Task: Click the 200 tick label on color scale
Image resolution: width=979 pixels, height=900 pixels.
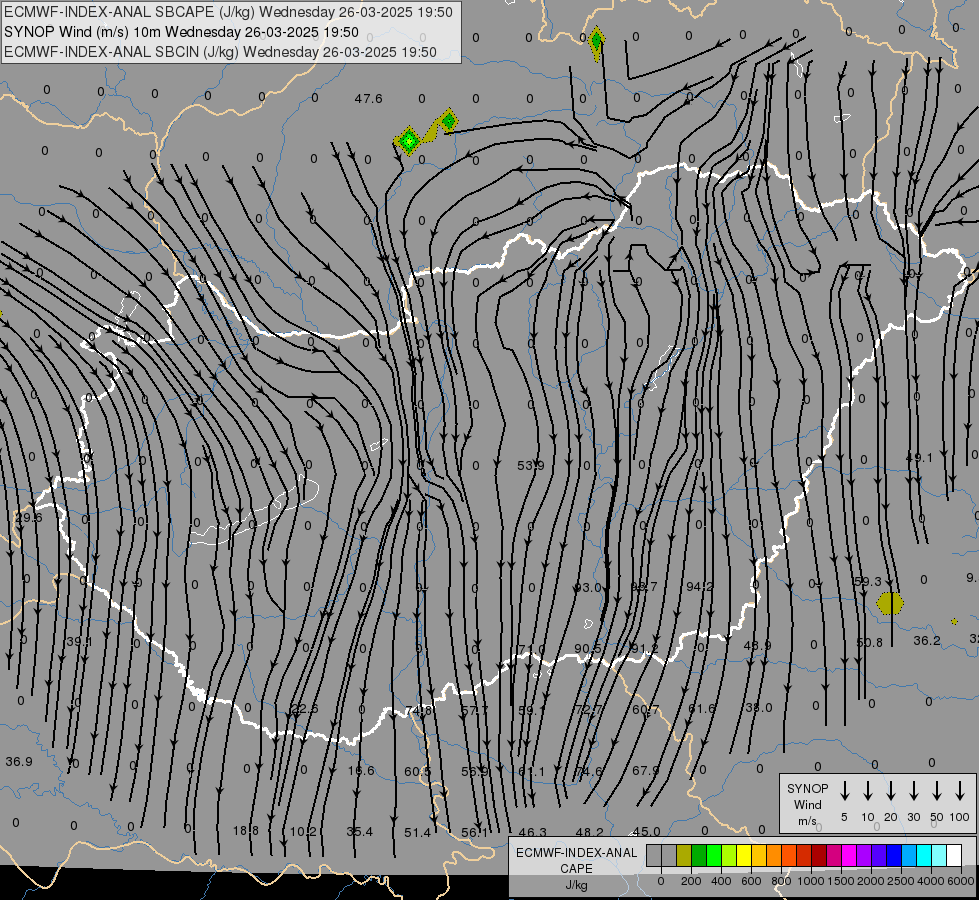Action: [691, 881]
